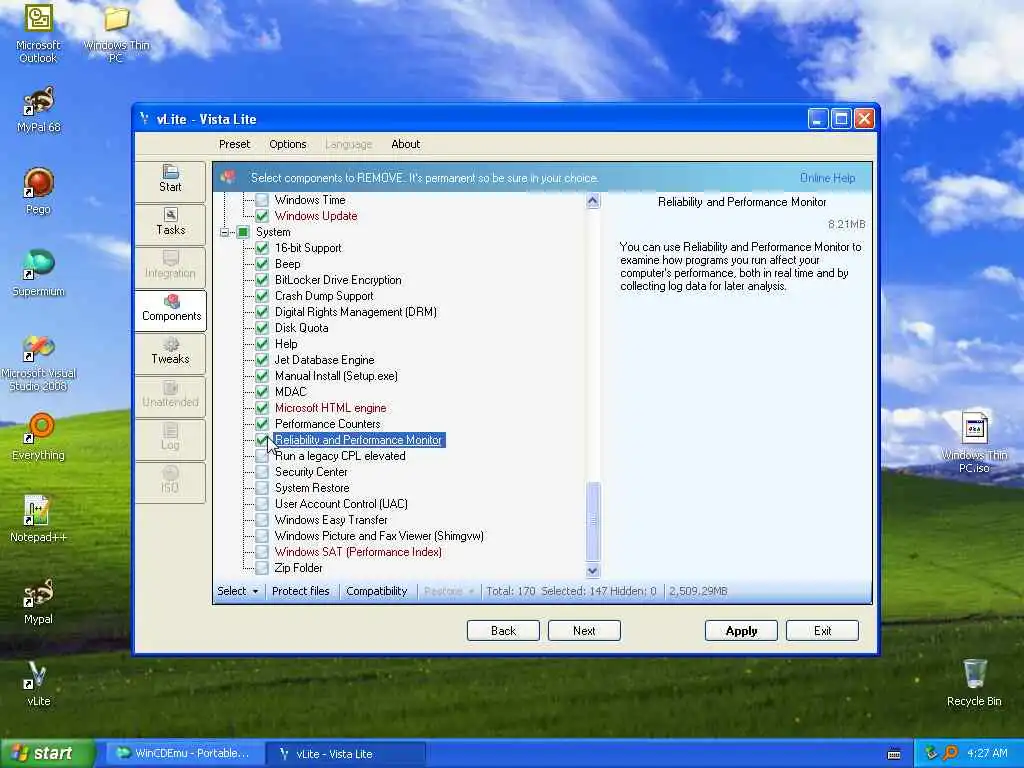Open the Microsoft Outlook desktop icon
Image resolution: width=1024 pixels, height=768 pixels.
point(38,34)
